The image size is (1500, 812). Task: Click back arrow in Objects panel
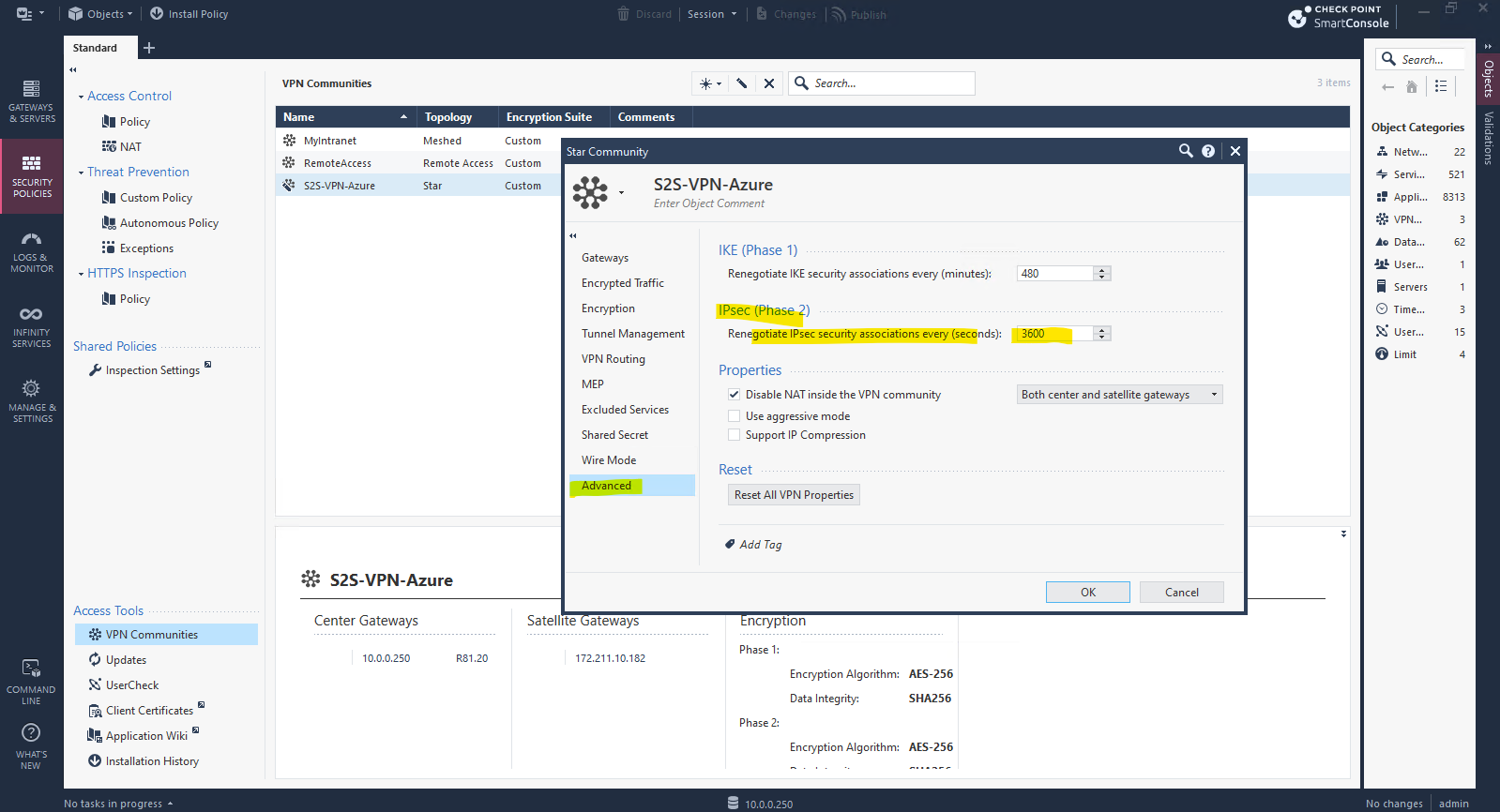[1387, 86]
